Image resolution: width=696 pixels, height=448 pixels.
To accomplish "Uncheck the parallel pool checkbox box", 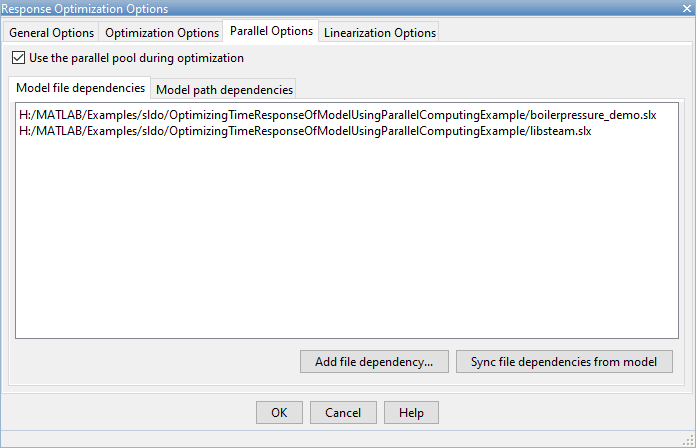I will point(19,58).
